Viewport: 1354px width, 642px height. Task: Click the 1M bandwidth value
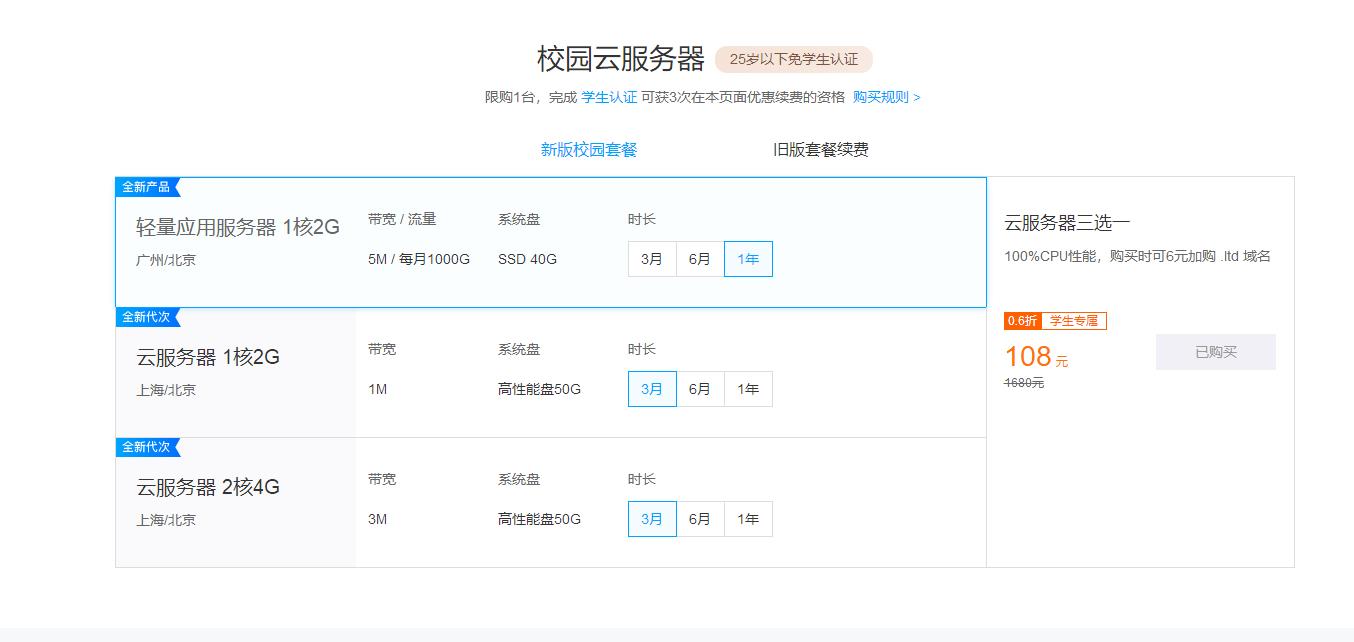[377, 389]
